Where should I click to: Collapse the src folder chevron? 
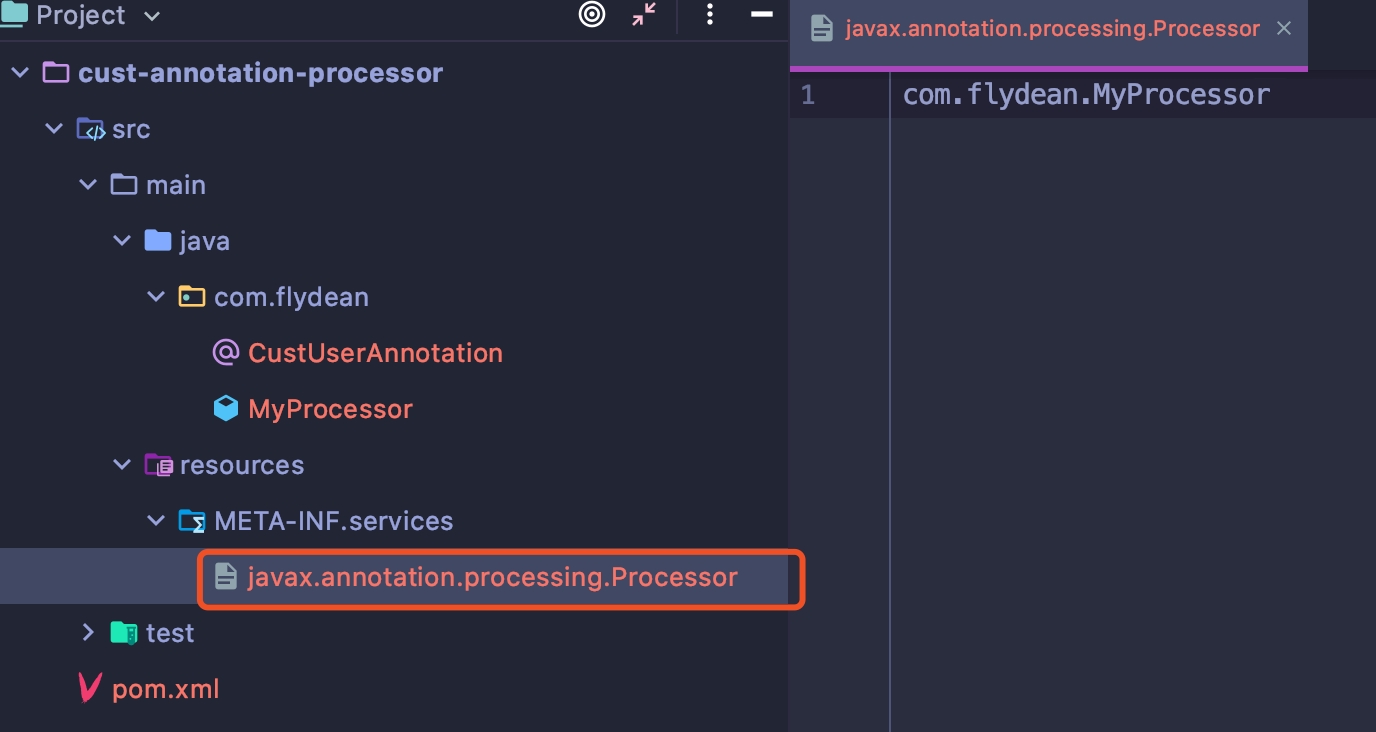pos(54,129)
